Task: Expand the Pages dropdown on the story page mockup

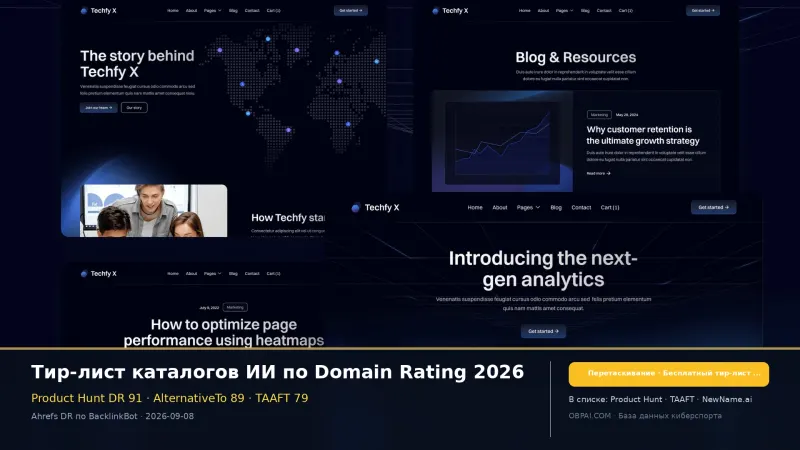Action: tap(212, 10)
